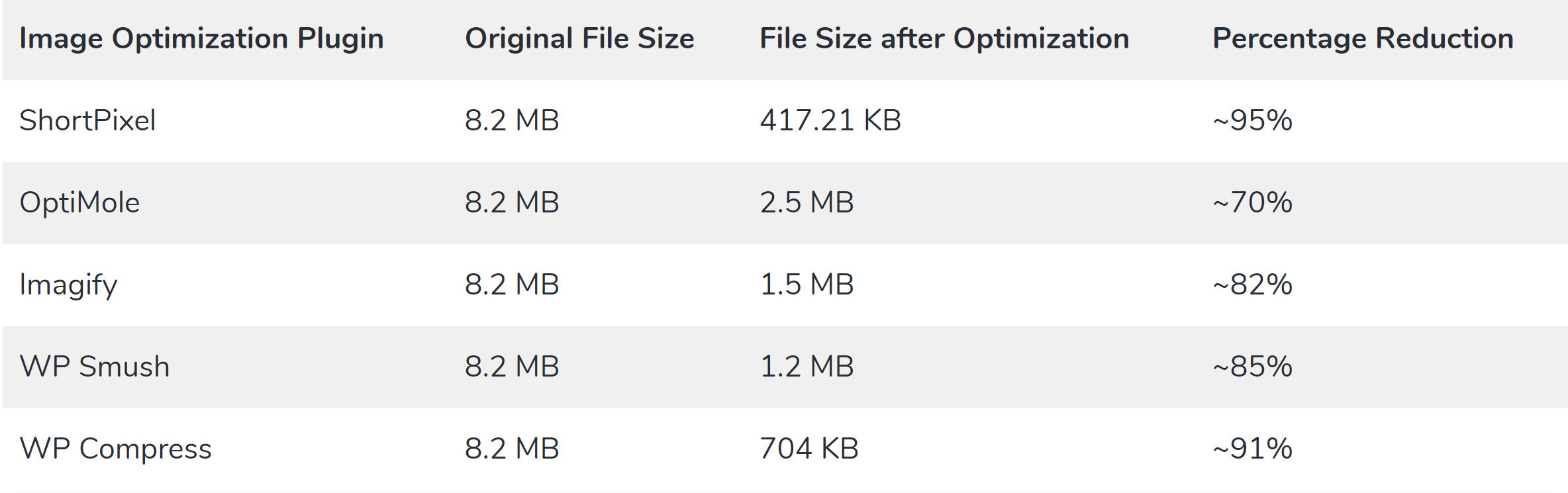Click the 1.2 MB optimized size cell
This screenshot has height=493, width=1568.
pyautogui.click(x=807, y=367)
